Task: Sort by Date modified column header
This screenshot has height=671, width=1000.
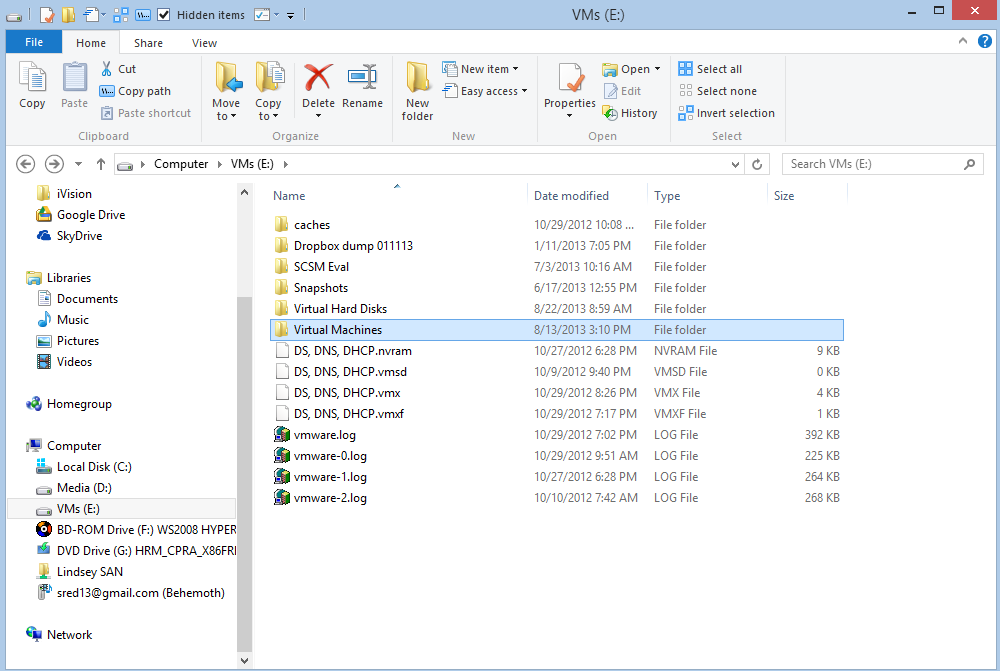Action: [x=571, y=196]
